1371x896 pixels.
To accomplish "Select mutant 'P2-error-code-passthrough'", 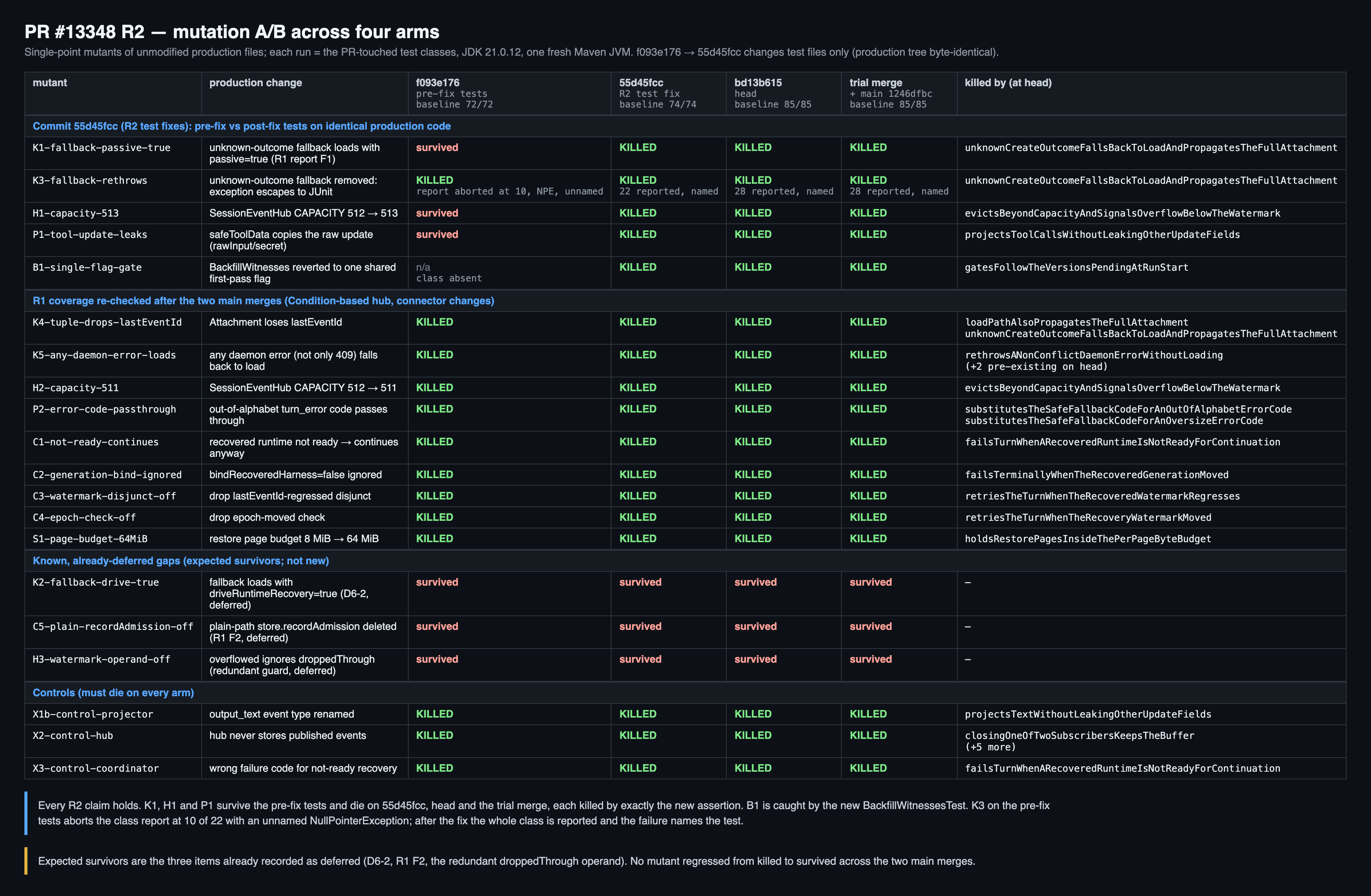I will pos(104,409).
